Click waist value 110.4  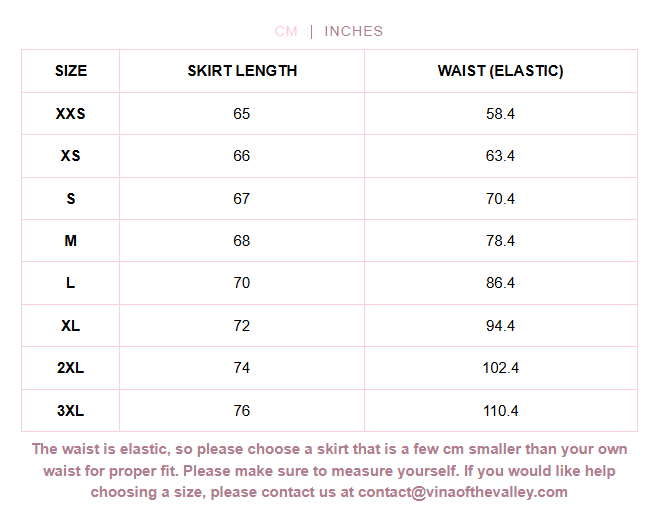coord(500,410)
